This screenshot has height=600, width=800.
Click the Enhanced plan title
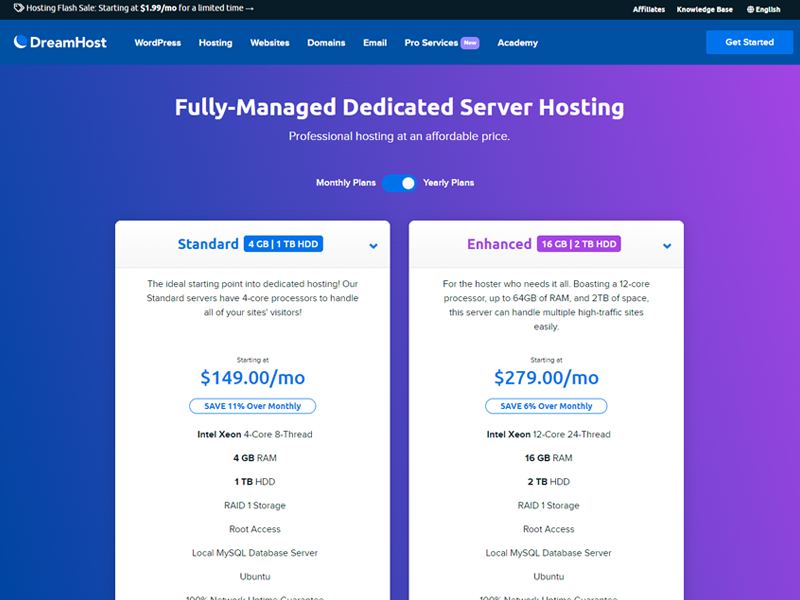499,244
